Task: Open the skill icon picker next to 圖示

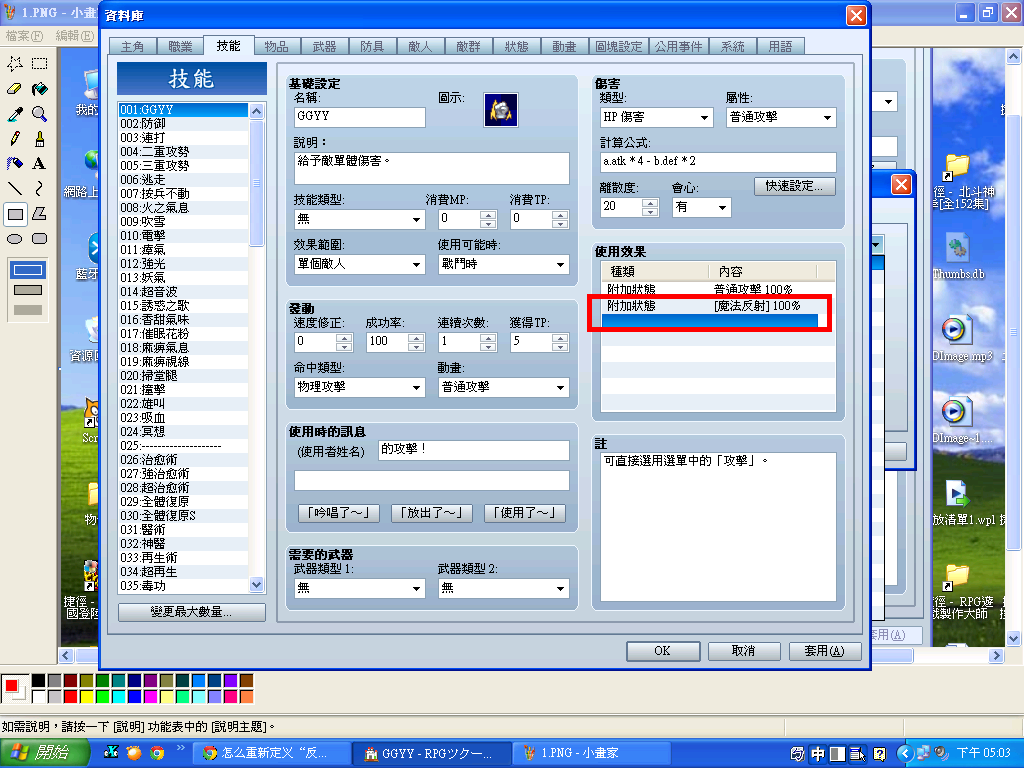Action: click(x=500, y=109)
